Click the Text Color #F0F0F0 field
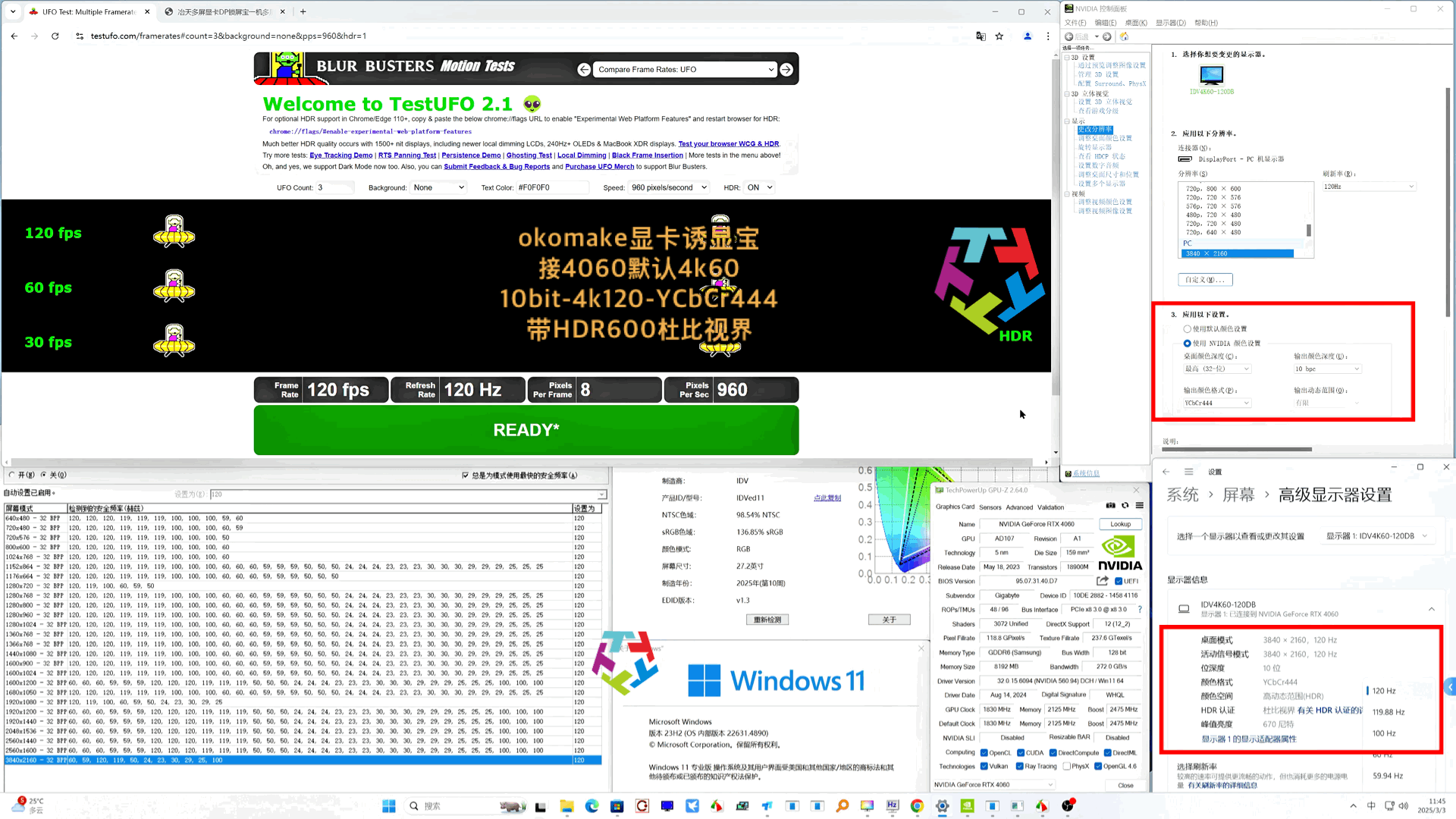The width and height of the screenshot is (1456, 819). pyautogui.click(x=554, y=187)
